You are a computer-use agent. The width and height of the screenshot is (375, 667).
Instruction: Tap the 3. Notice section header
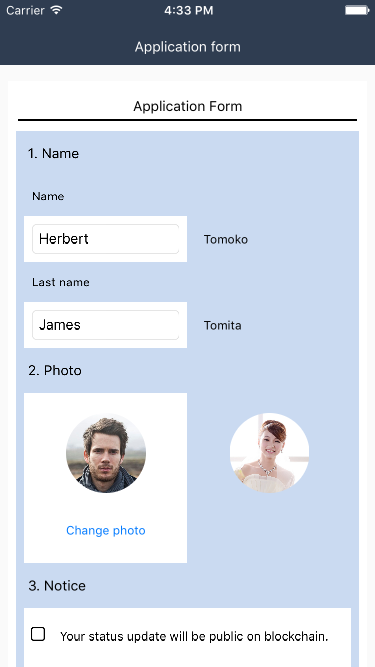[57, 586]
